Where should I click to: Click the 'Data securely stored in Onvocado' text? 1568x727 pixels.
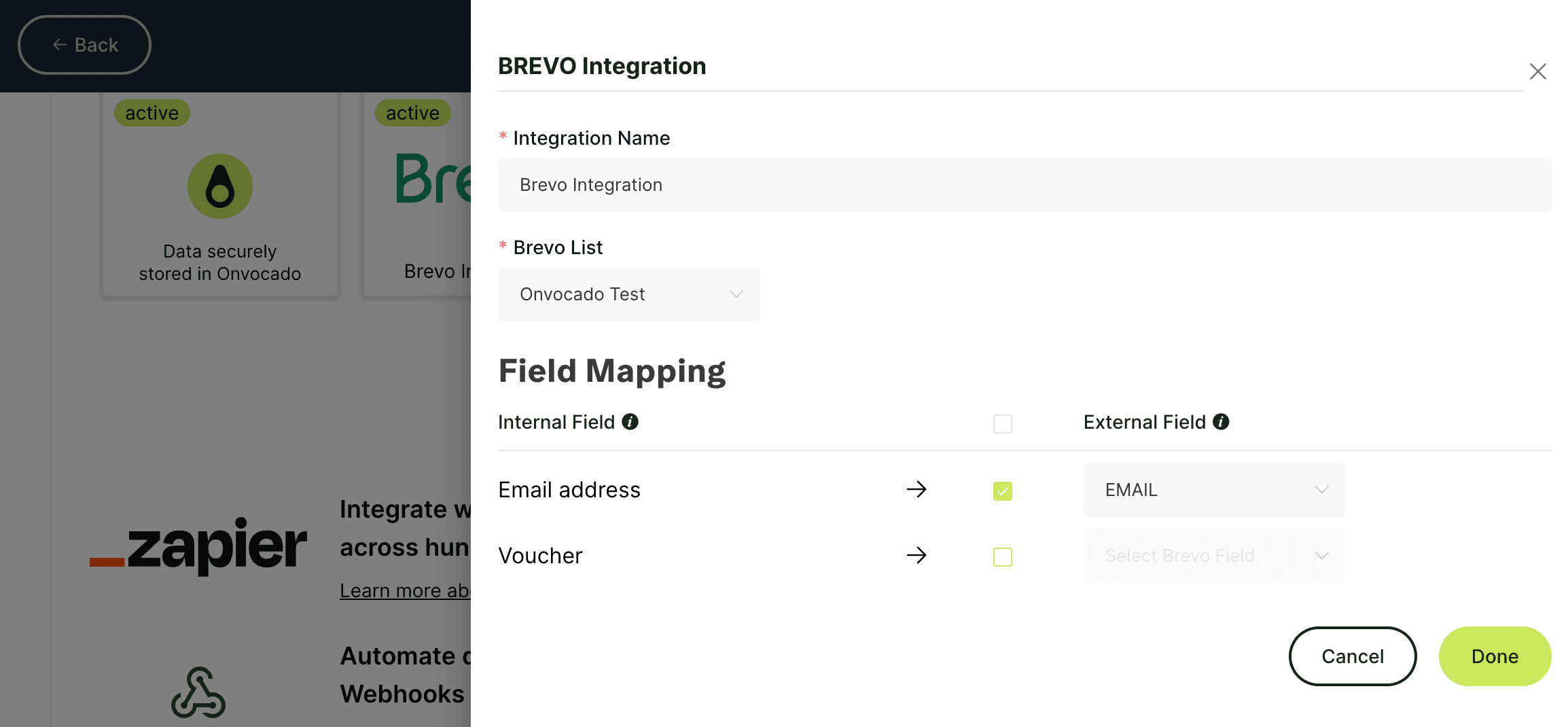[220, 262]
